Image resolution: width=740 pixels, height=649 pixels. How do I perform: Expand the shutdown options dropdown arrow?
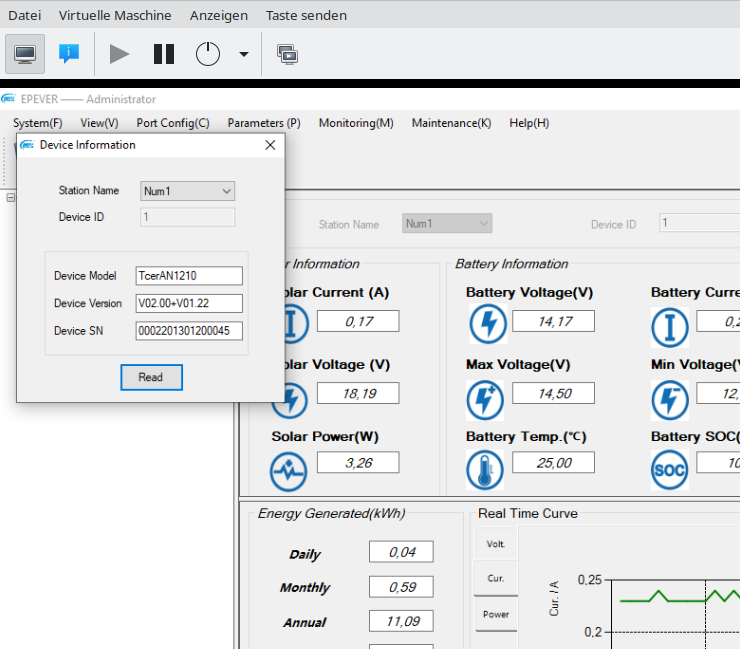pos(243,55)
